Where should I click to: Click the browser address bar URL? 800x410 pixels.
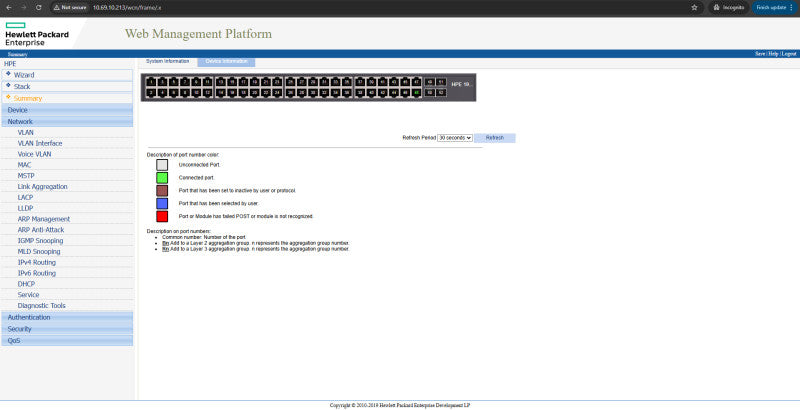coord(127,8)
